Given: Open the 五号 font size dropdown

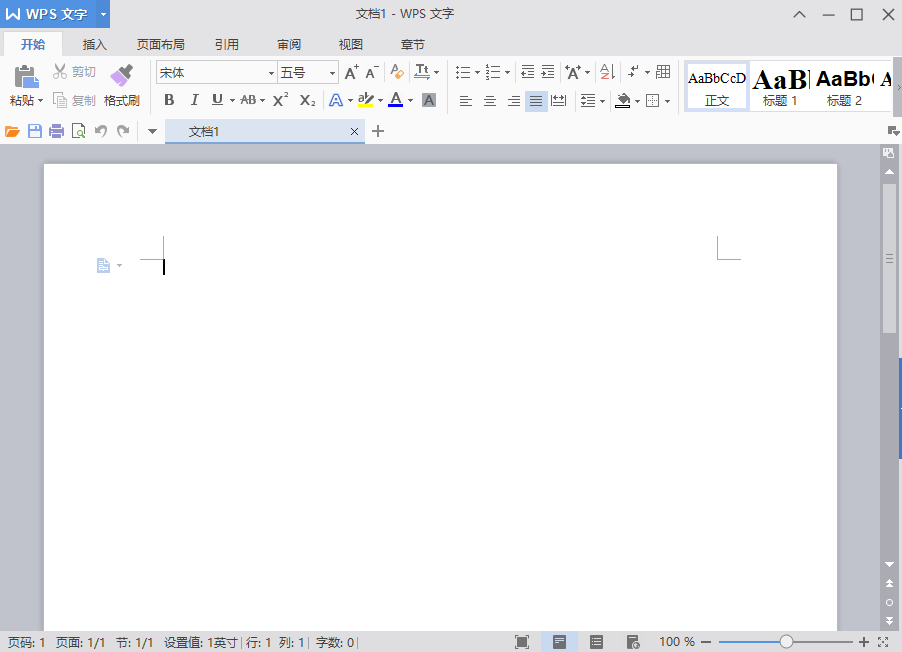Looking at the screenshot, I should [332, 73].
